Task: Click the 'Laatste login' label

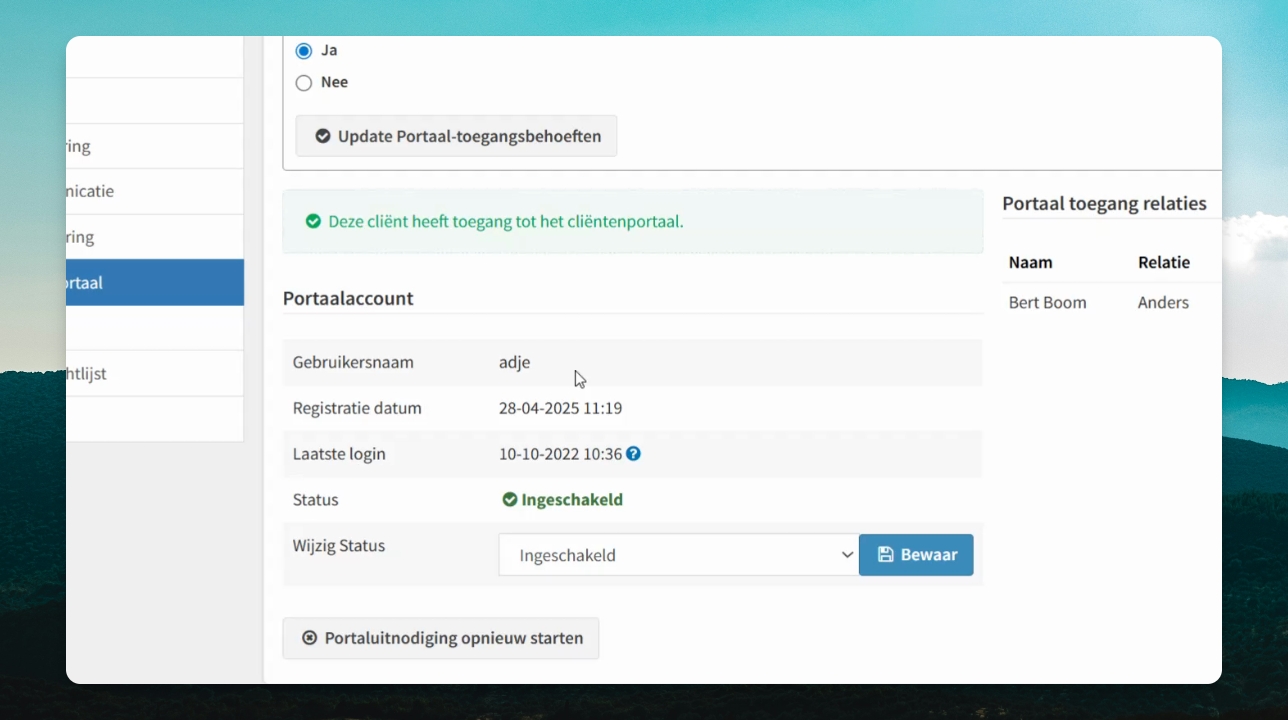Action: [339, 454]
